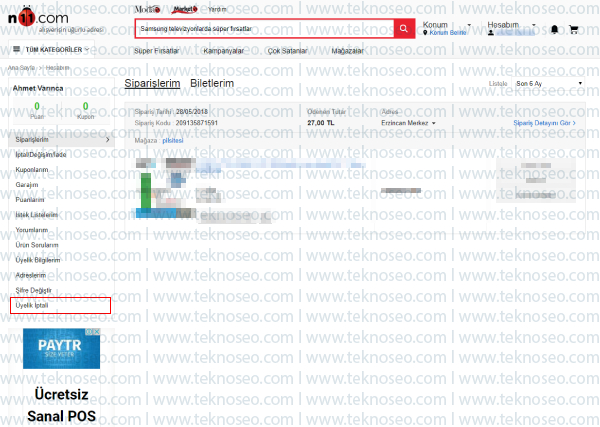Open the PAYTR advertisement banner
Image resolution: width=600 pixels, height=427 pixels.
[x=61, y=349]
